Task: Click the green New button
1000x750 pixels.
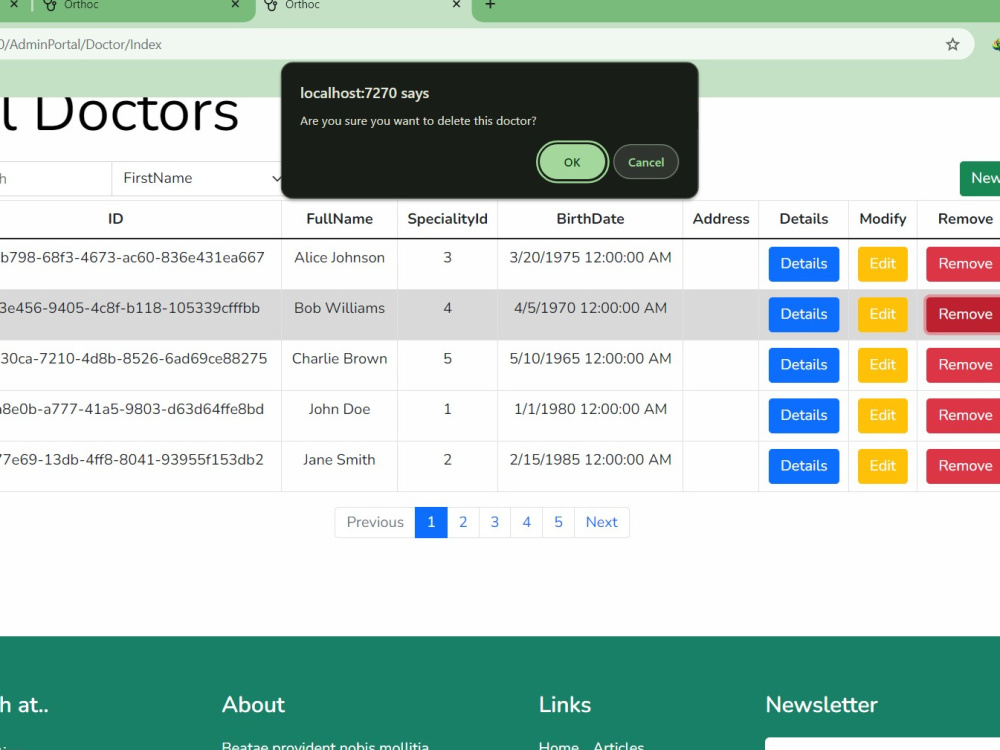Action: tap(980, 178)
